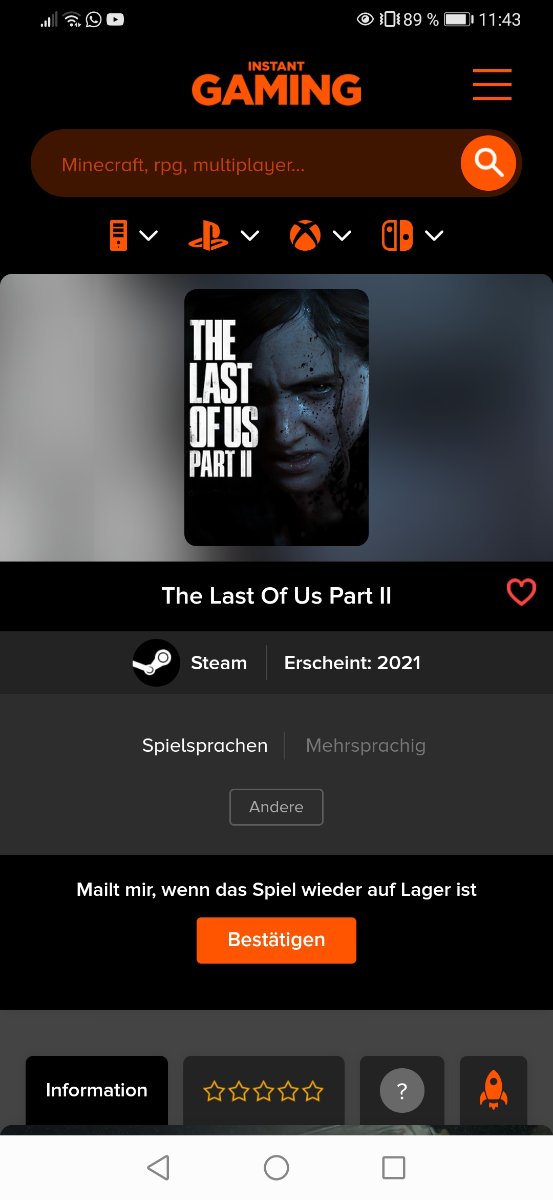Open the rocket icon tab

(493, 1090)
